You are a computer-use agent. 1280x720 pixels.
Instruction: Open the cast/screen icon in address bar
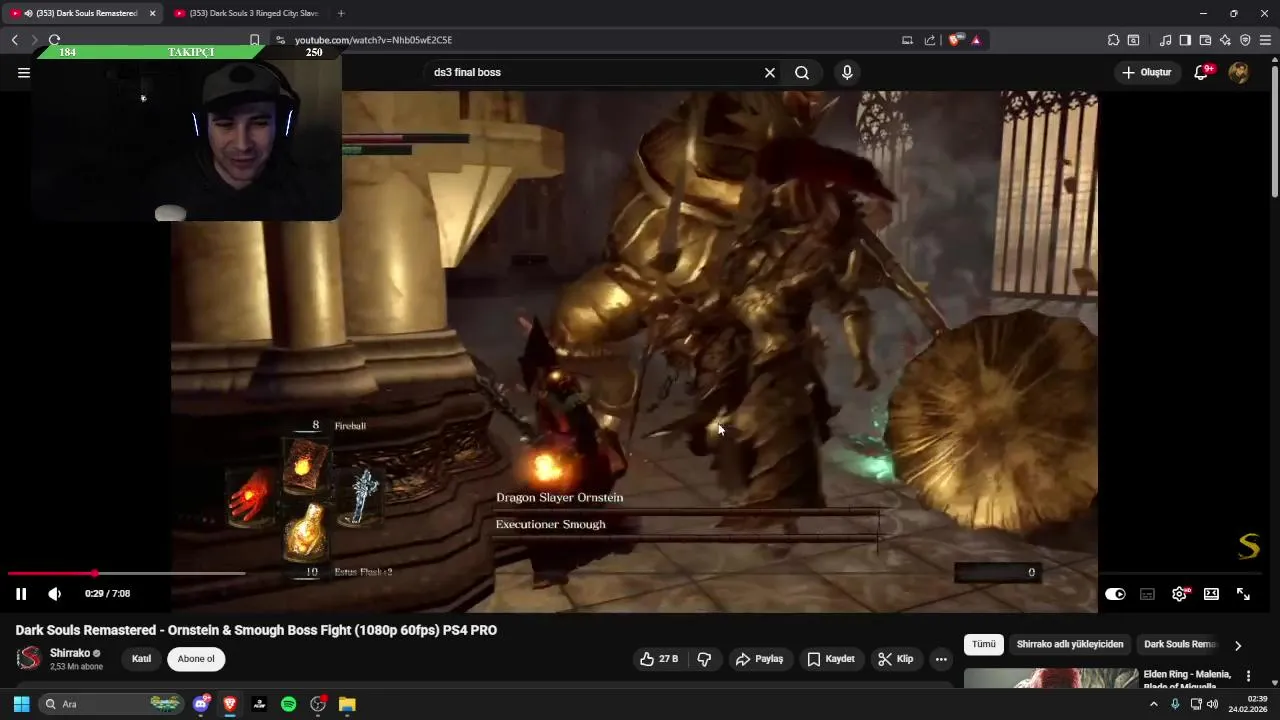tap(907, 40)
